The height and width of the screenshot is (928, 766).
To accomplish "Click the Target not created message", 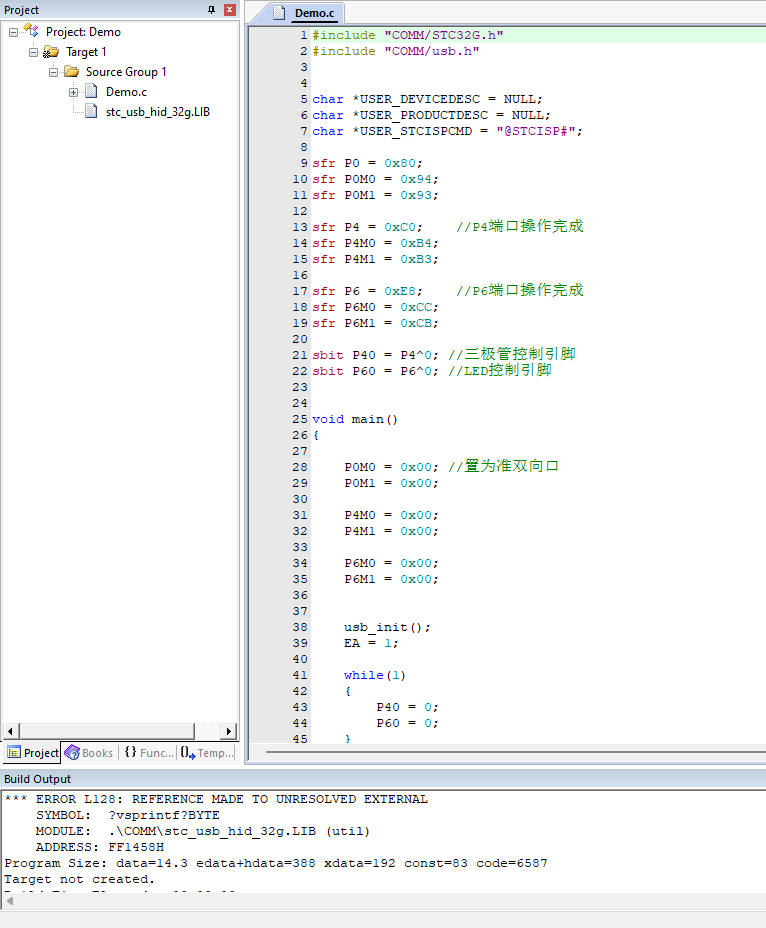I will click(79, 879).
